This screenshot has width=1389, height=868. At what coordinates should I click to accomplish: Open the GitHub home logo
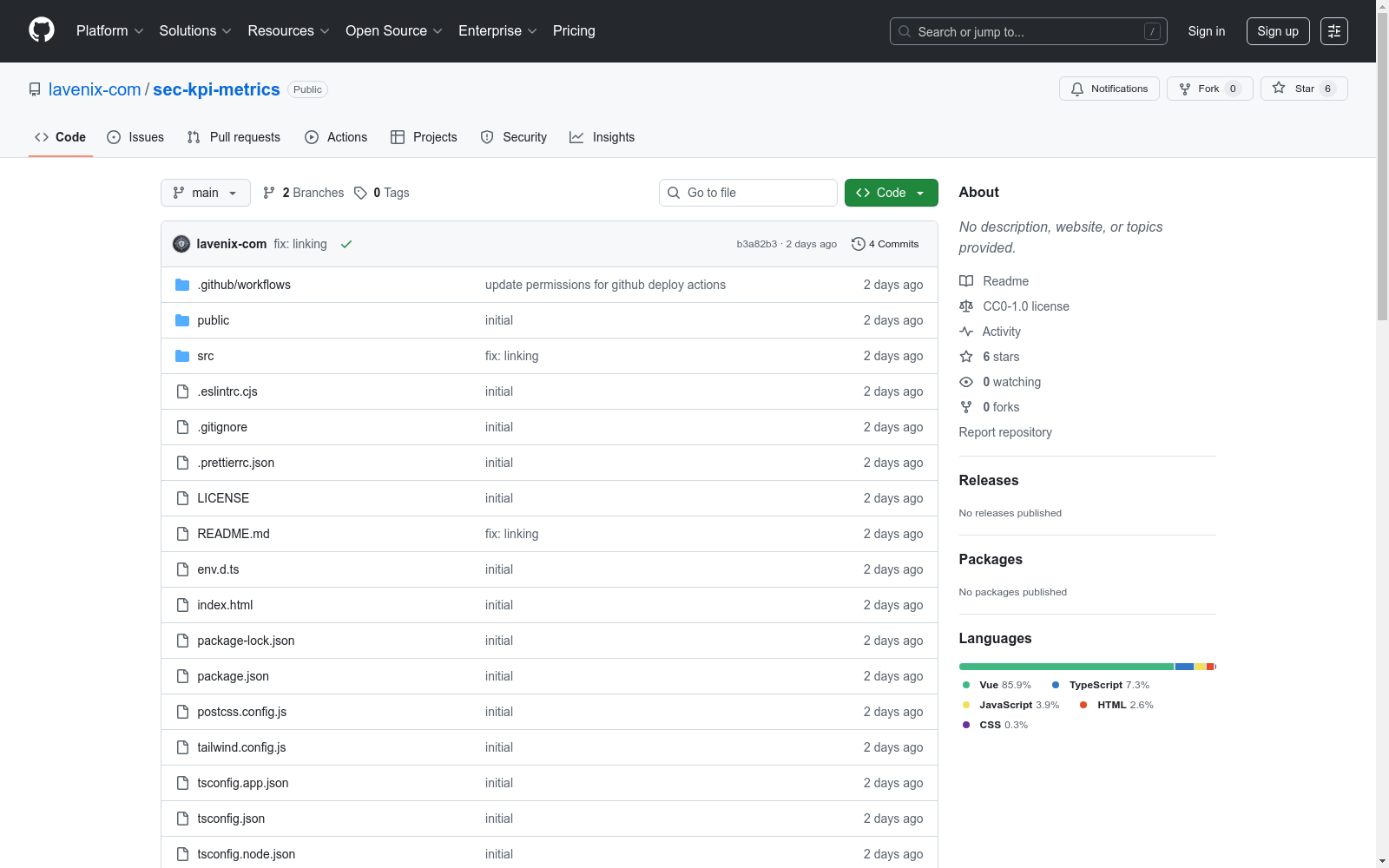pyautogui.click(x=42, y=30)
